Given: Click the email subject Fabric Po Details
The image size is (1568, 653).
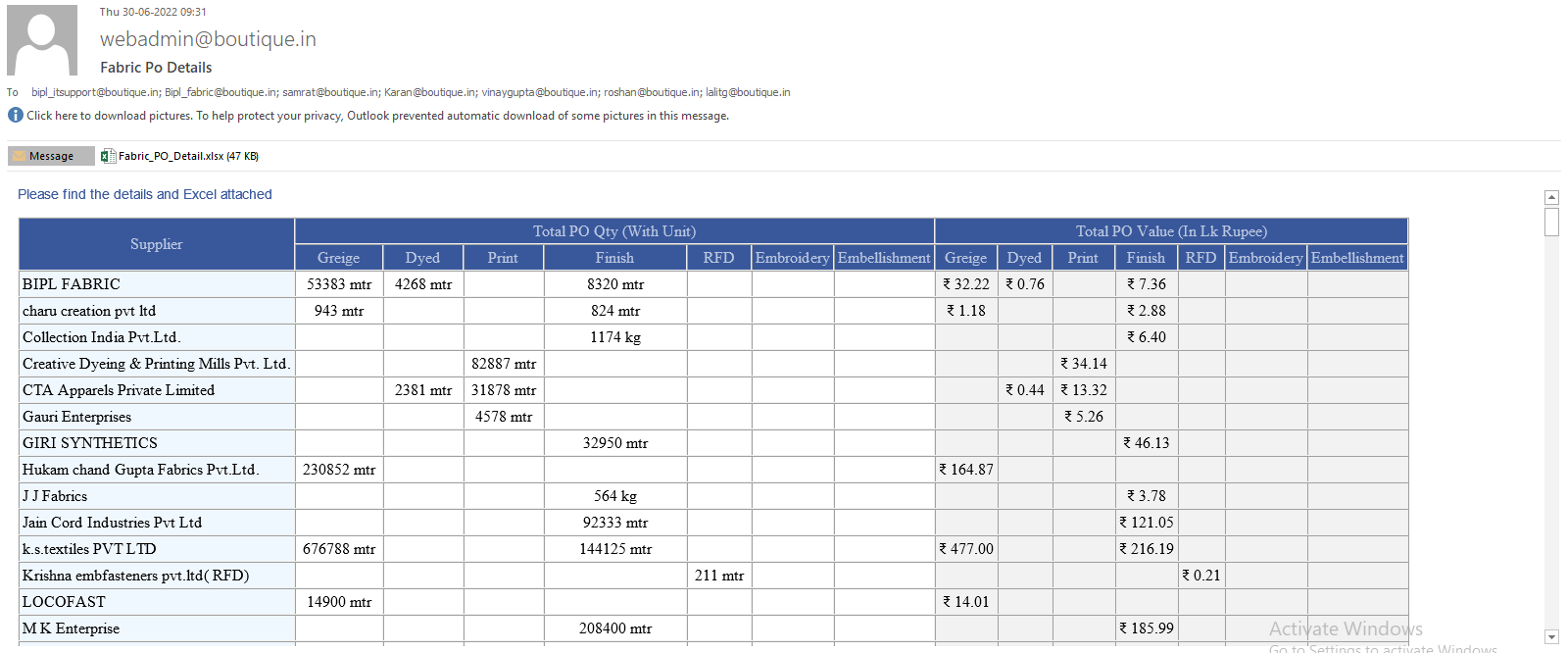Looking at the screenshot, I should tap(156, 68).
